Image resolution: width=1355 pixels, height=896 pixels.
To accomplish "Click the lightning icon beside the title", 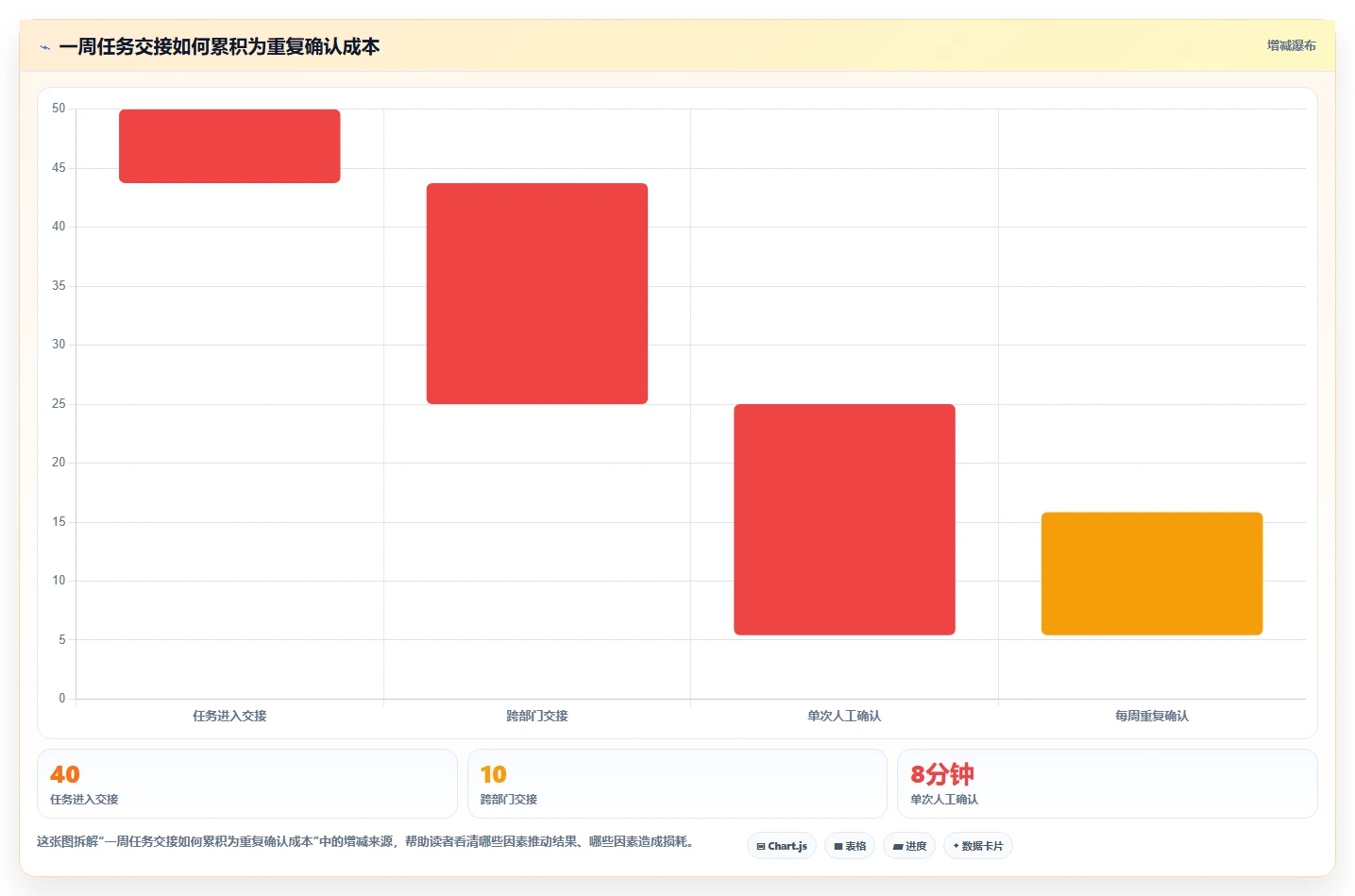I will [x=44, y=47].
